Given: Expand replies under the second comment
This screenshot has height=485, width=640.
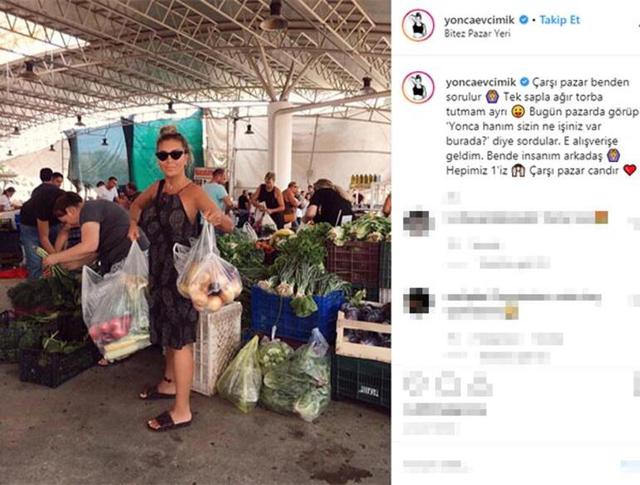Looking at the screenshot, I should click(499, 357).
